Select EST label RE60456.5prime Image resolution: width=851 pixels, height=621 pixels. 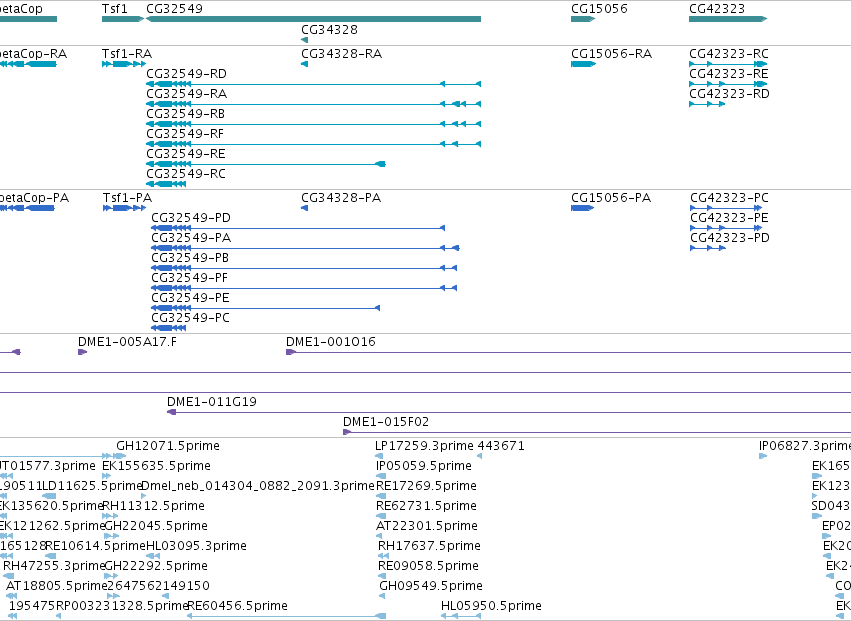[x=237, y=606]
